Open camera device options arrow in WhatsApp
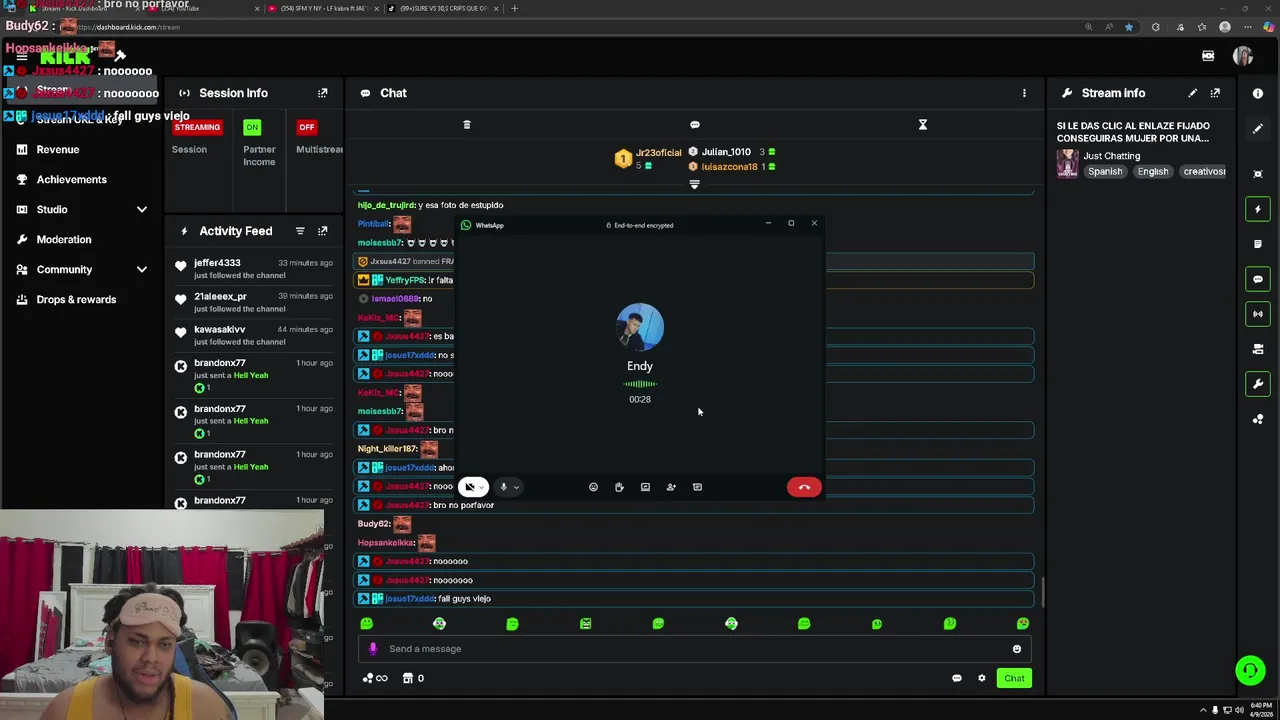 (483, 488)
